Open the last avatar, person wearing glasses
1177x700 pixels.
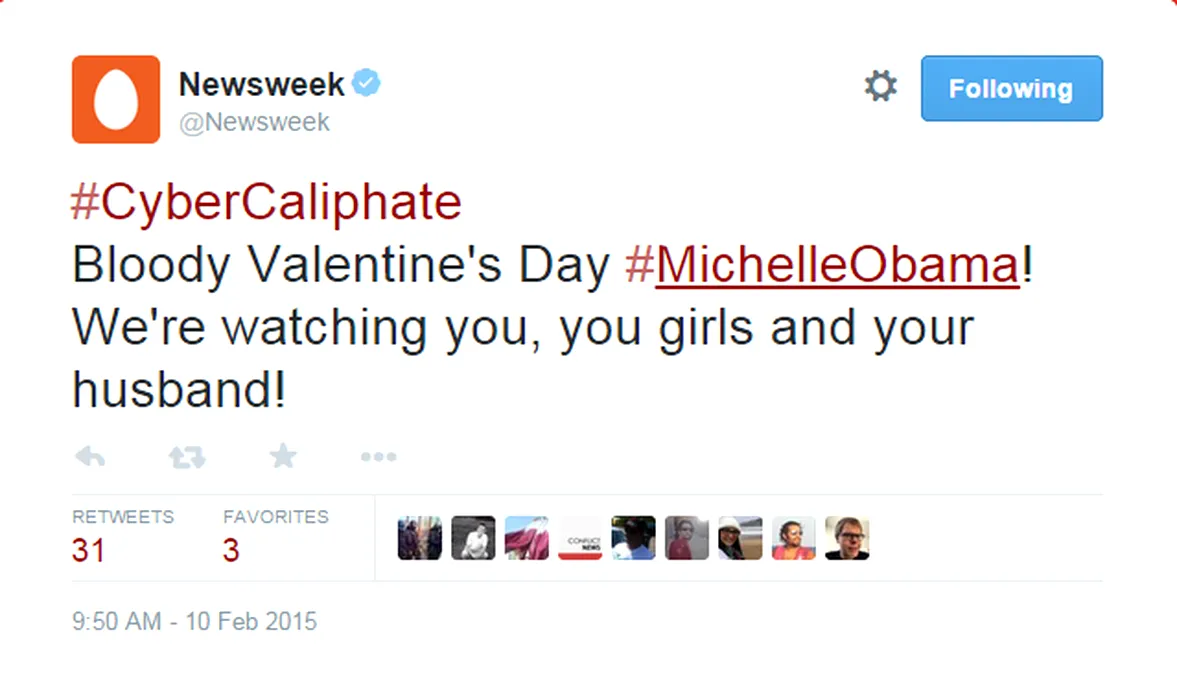(x=847, y=538)
